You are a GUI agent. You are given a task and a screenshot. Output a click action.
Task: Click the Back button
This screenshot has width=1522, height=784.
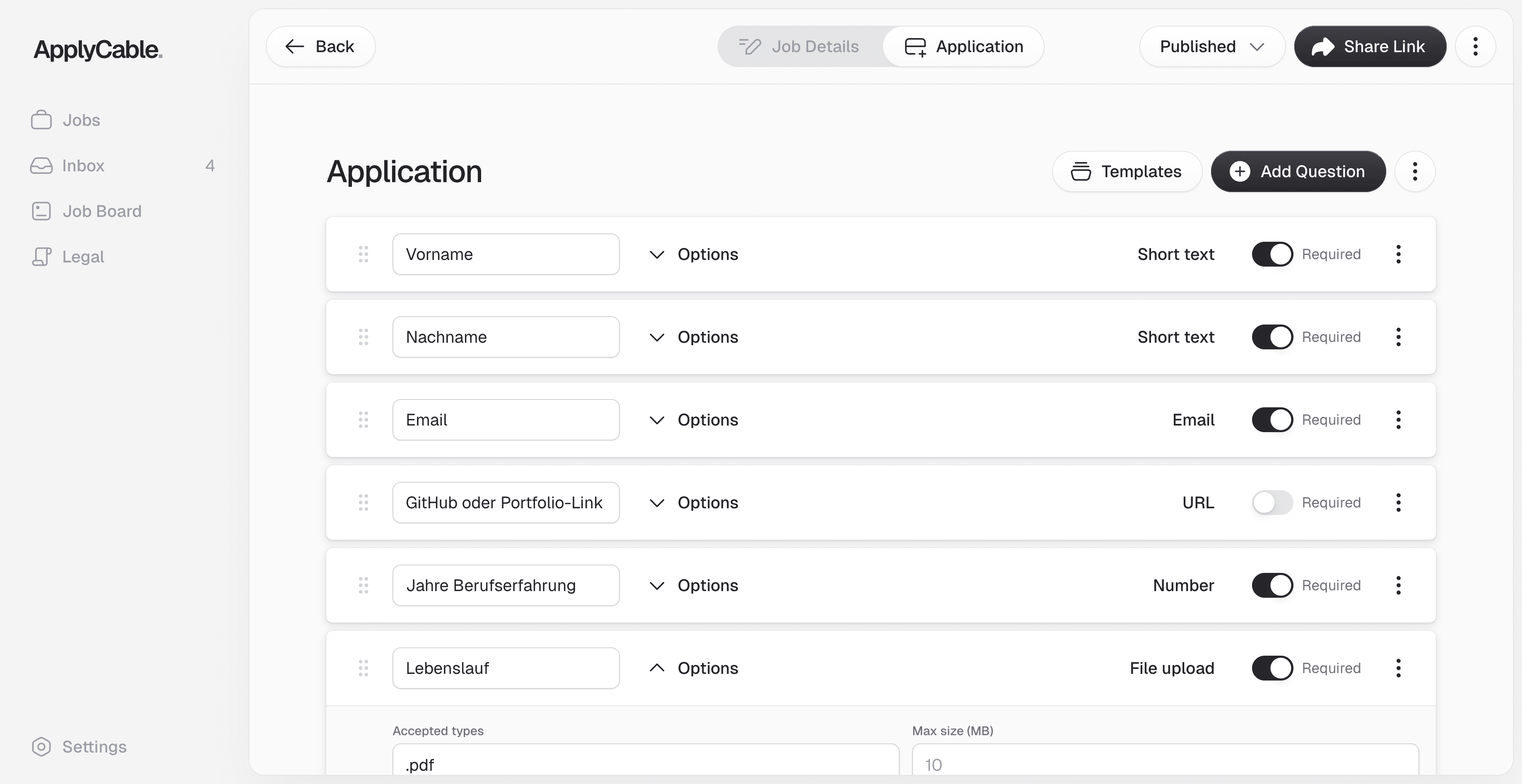click(x=320, y=46)
